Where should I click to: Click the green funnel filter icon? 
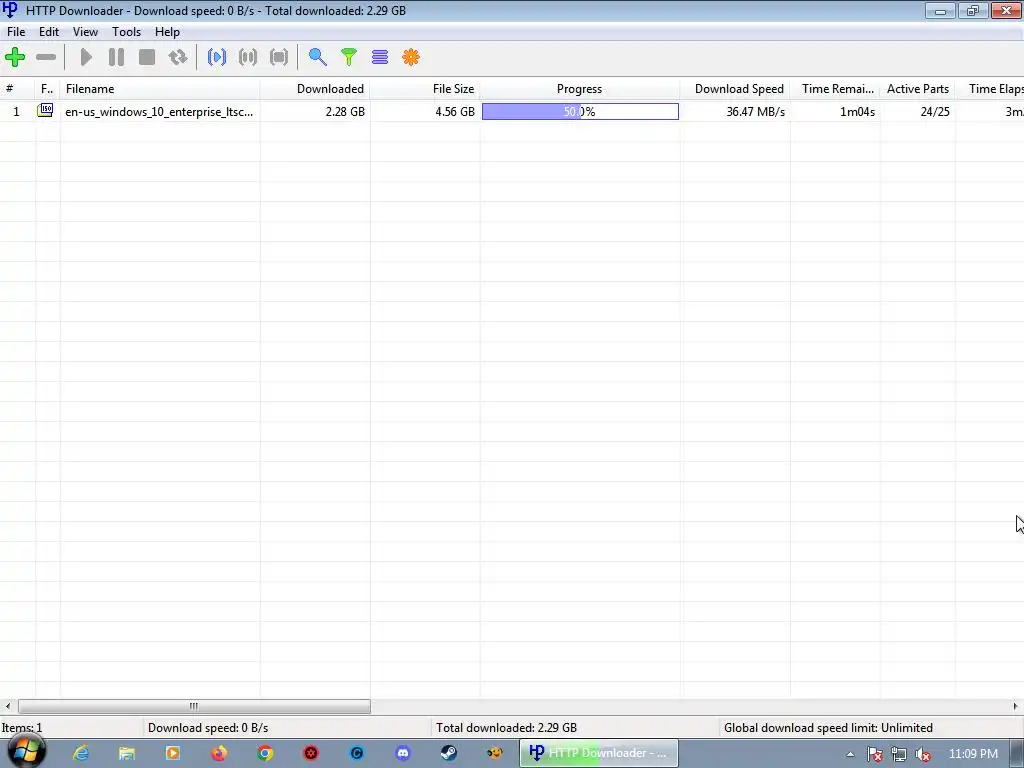click(x=349, y=57)
